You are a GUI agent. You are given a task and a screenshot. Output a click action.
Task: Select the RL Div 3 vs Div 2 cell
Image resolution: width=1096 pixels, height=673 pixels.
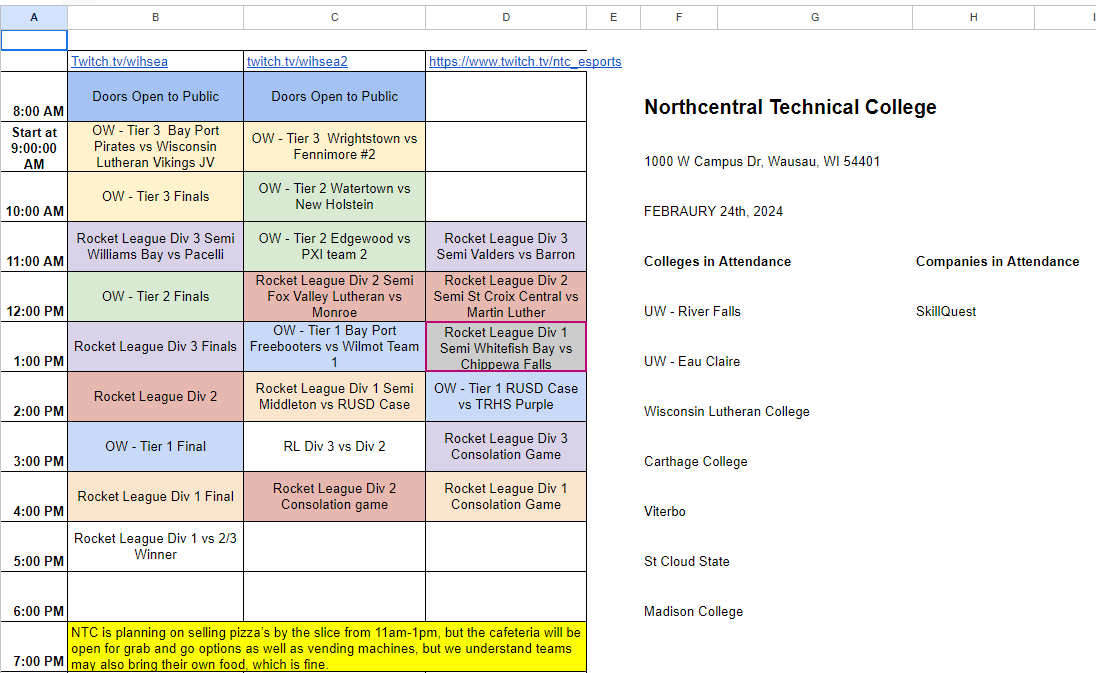click(x=334, y=447)
